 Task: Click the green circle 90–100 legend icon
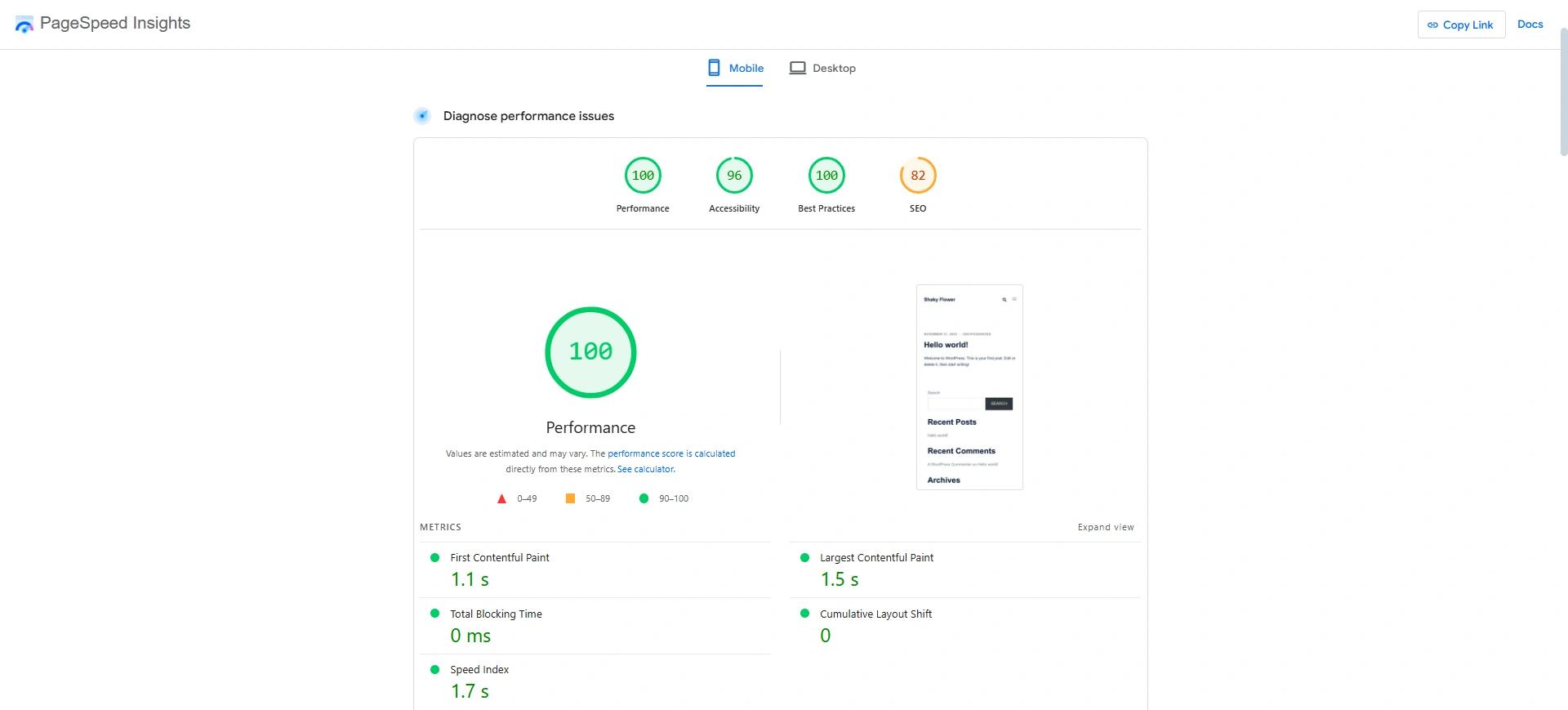pos(644,498)
